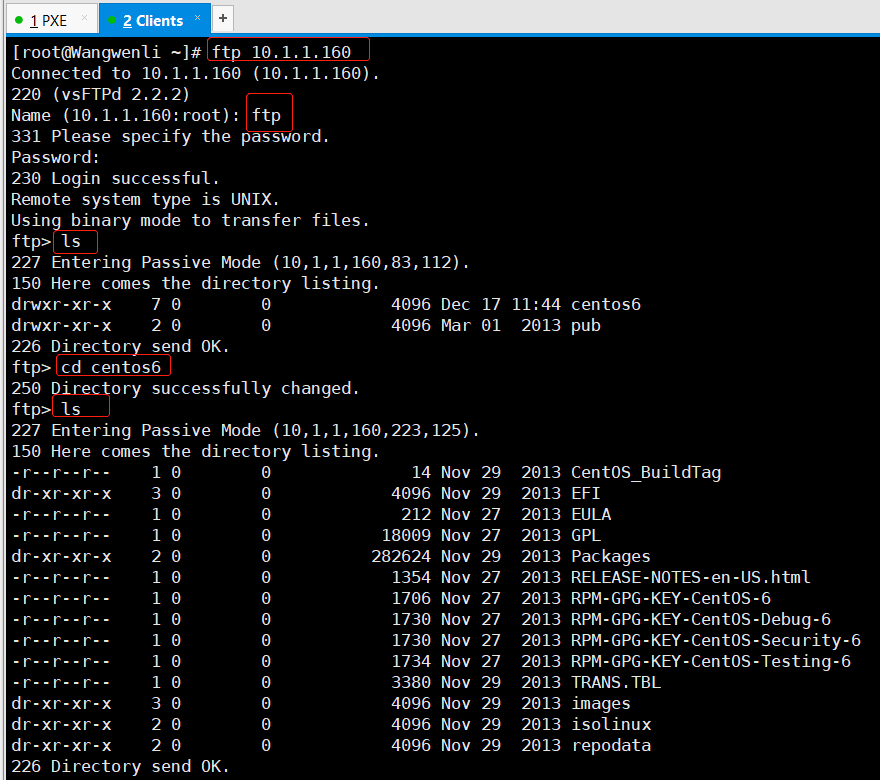Click '230 Login successful.' line
Viewport: 880px width, 780px height.
(x=115, y=178)
